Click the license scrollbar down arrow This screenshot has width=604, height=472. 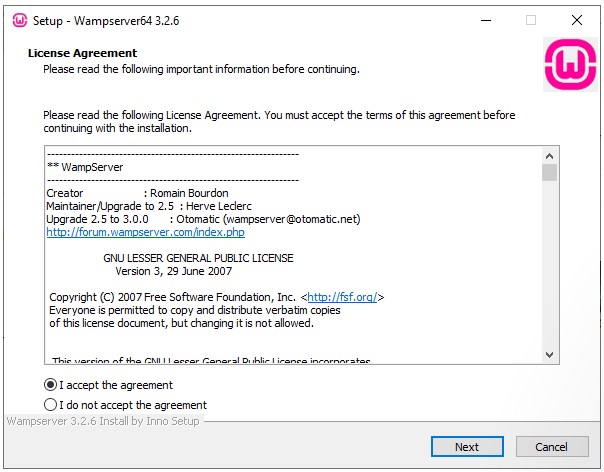(x=549, y=354)
